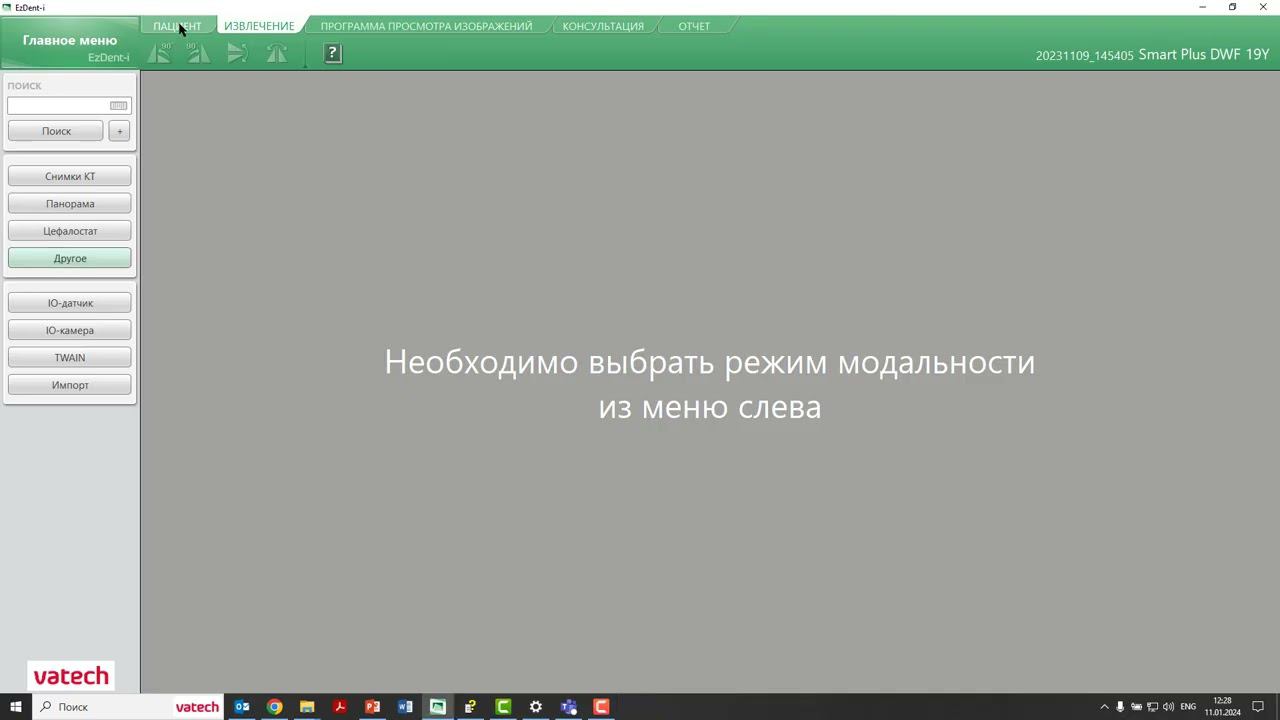The width and height of the screenshot is (1280, 720).
Task: Open Word from taskbar
Action: point(405,707)
